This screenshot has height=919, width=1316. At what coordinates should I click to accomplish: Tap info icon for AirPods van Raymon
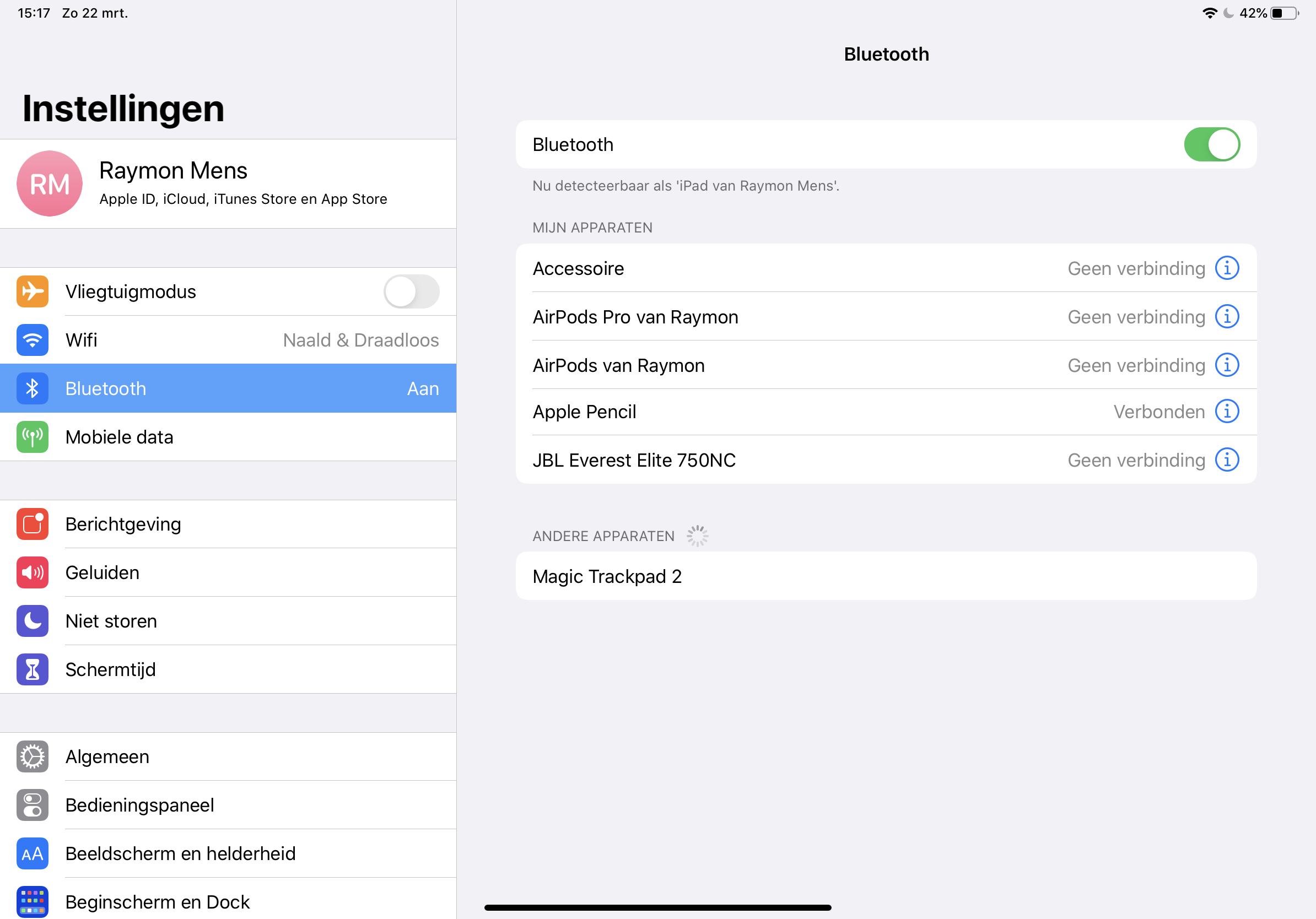click(1227, 365)
